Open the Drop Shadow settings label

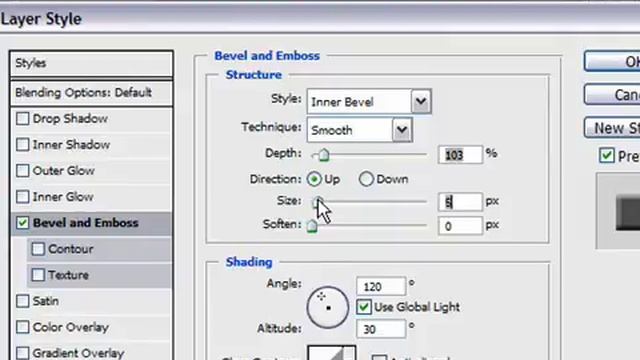click(70, 119)
